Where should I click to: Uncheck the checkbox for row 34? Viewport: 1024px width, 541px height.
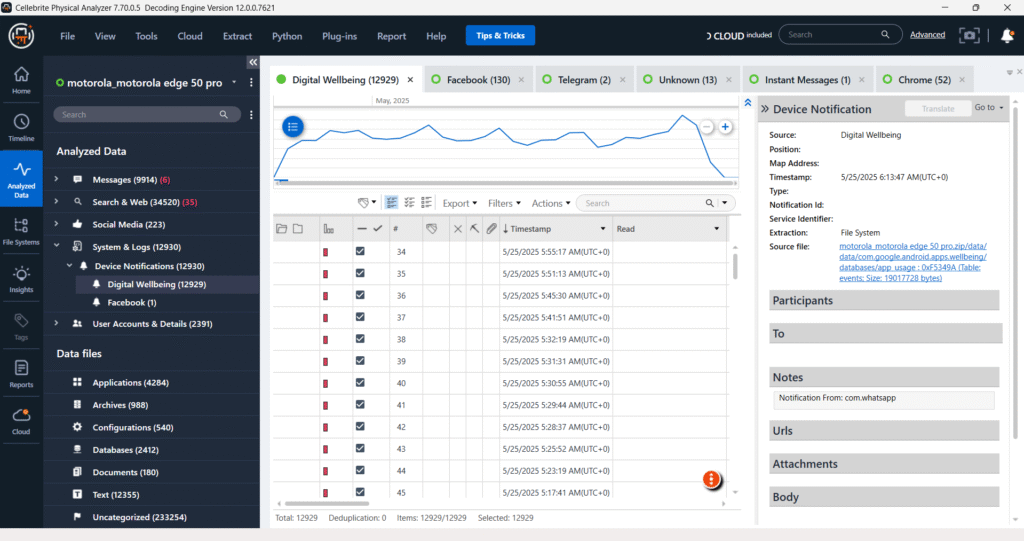(360, 251)
